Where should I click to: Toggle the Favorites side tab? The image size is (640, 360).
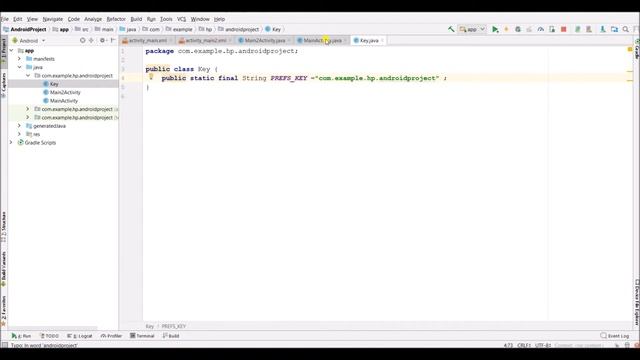pyautogui.click(x=4, y=311)
